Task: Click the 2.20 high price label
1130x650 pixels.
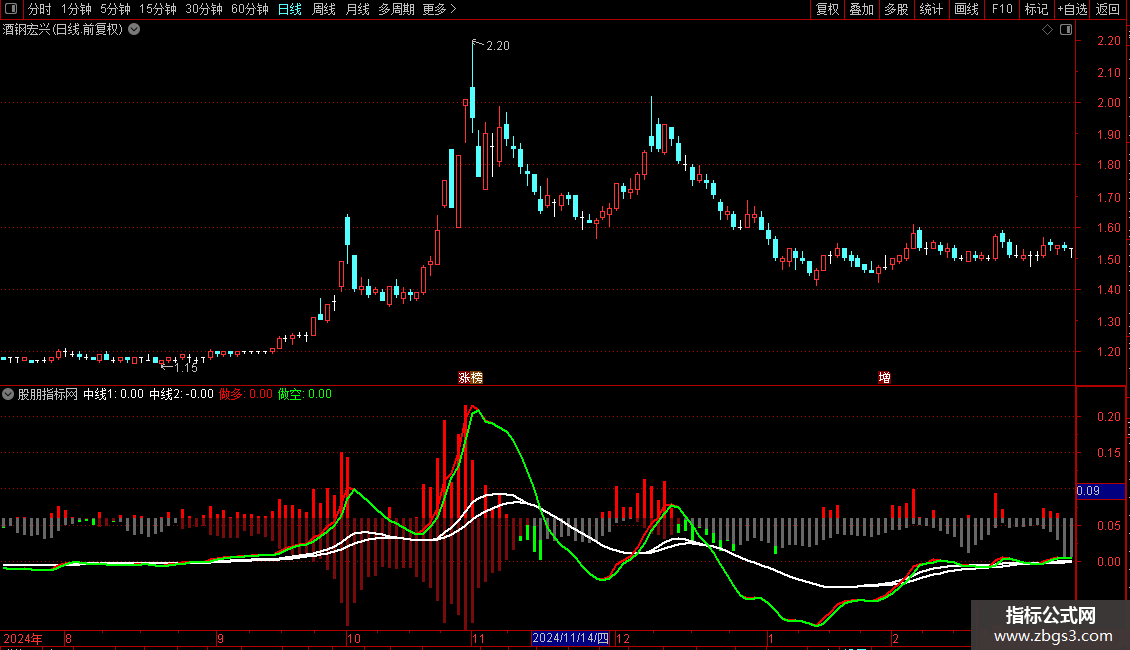Action: click(x=497, y=45)
